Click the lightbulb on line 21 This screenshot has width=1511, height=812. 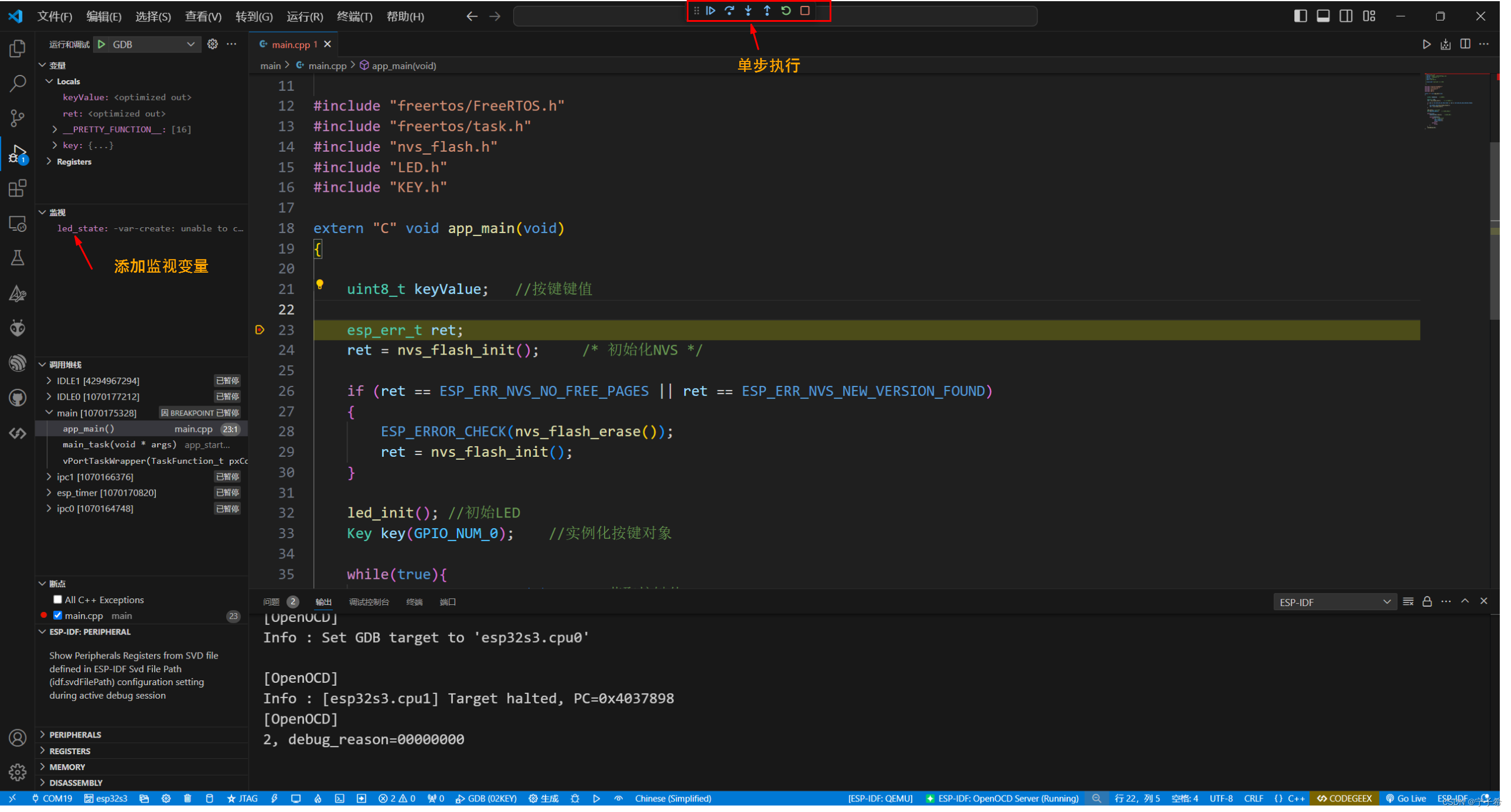319,284
